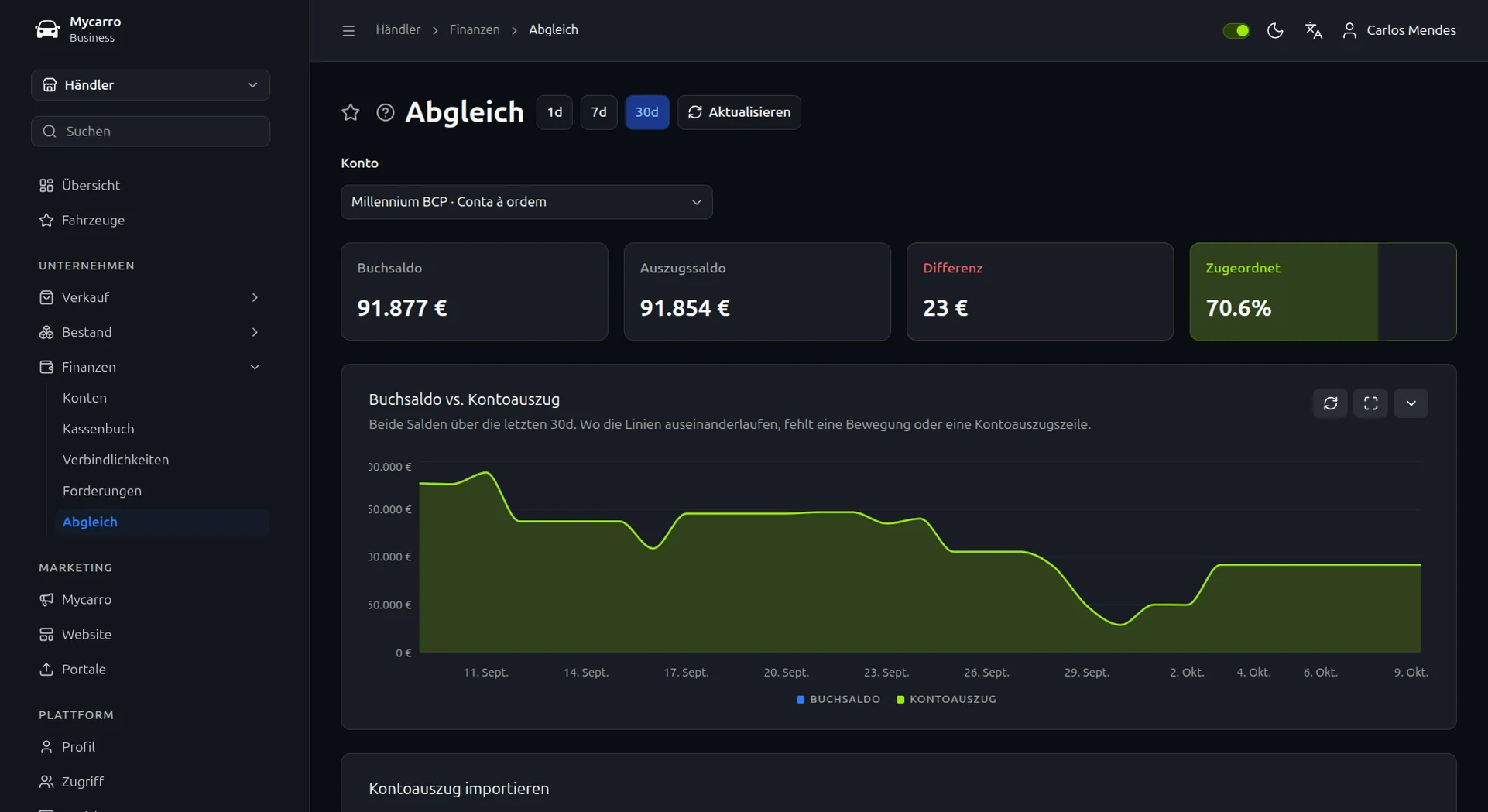Open Profil in sidebar
Image resolution: width=1488 pixels, height=812 pixels.
point(150,747)
